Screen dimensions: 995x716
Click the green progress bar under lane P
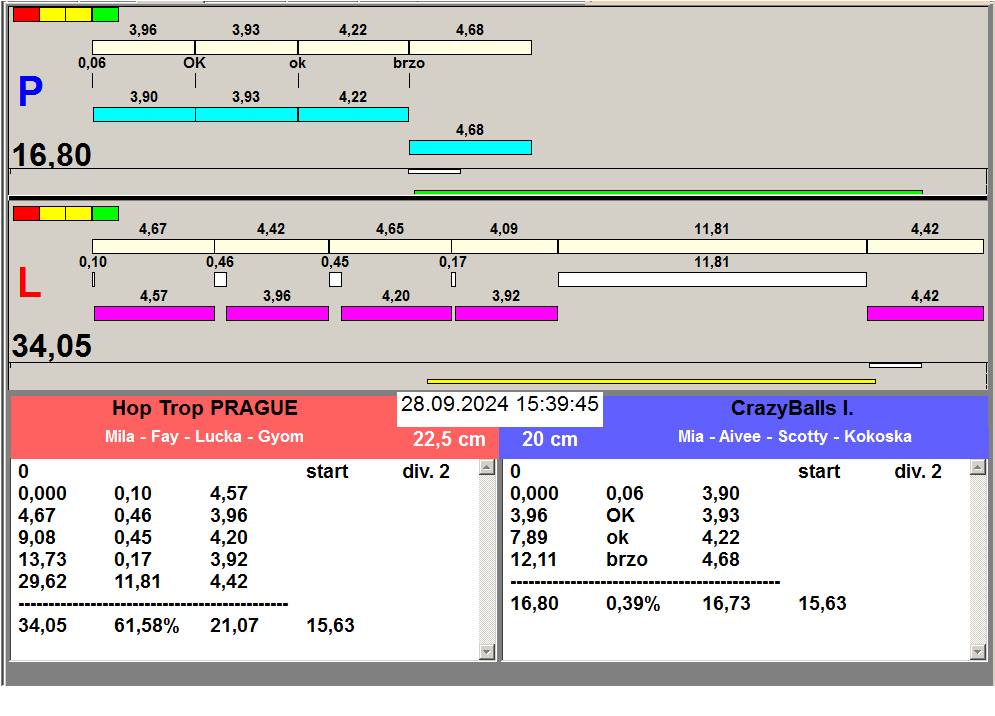[668, 192]
